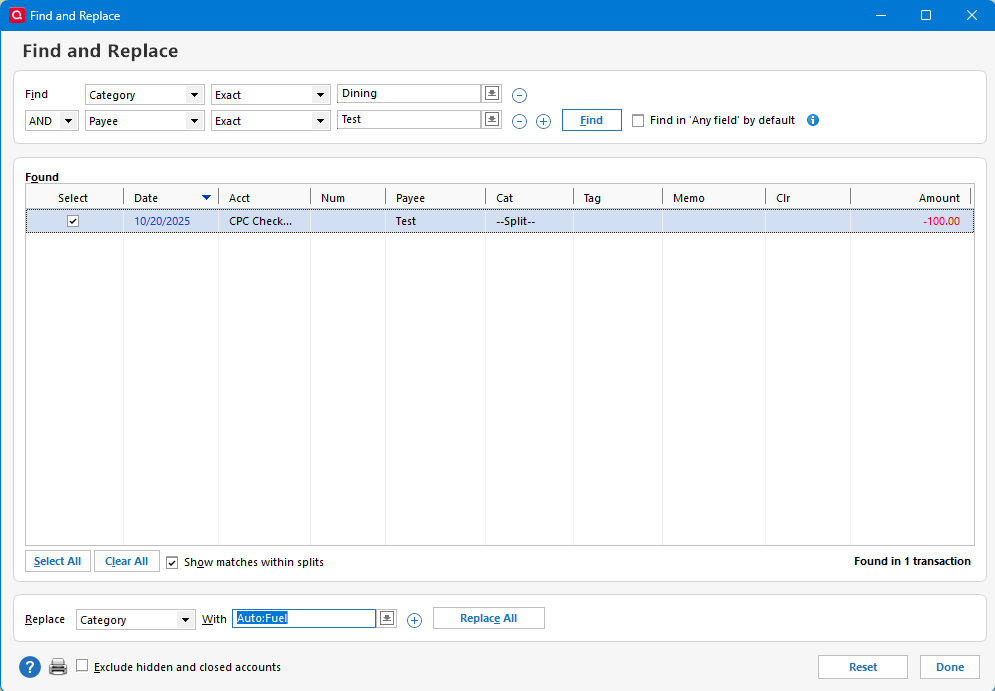Open the Payee field dropdown
Viewport: 995px width, 691px height.
pos(145,121)
